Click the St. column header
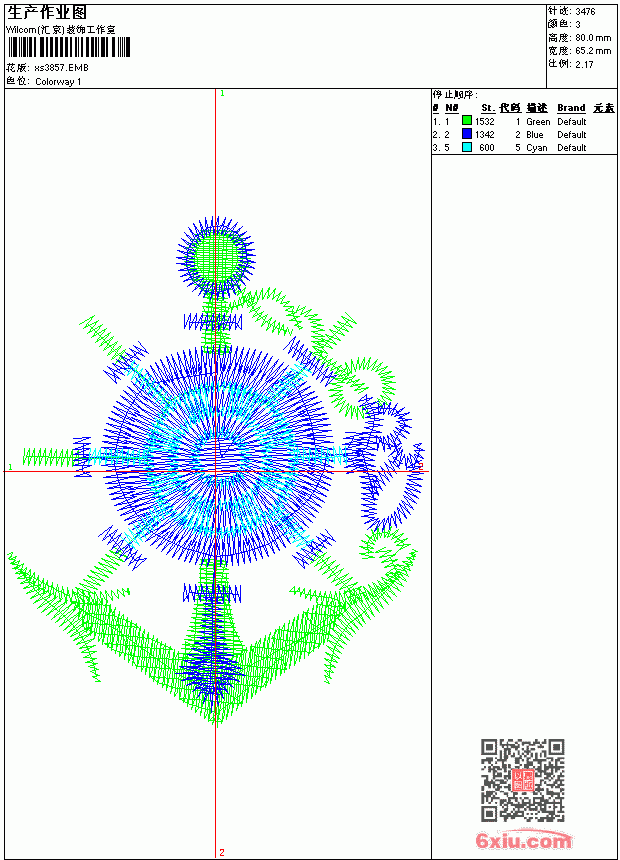 coord(488,108)
